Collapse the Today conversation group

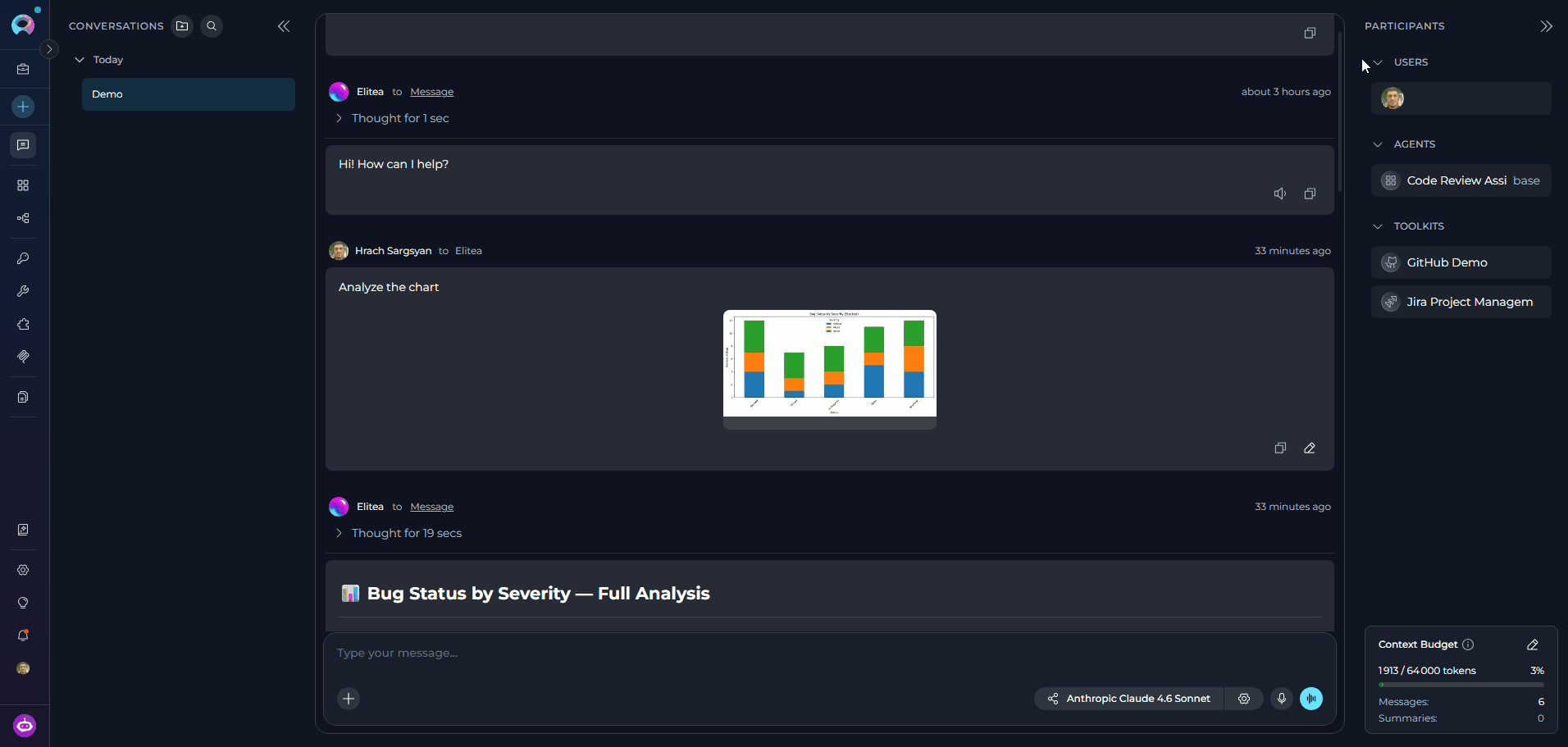(x=80, y=60)
